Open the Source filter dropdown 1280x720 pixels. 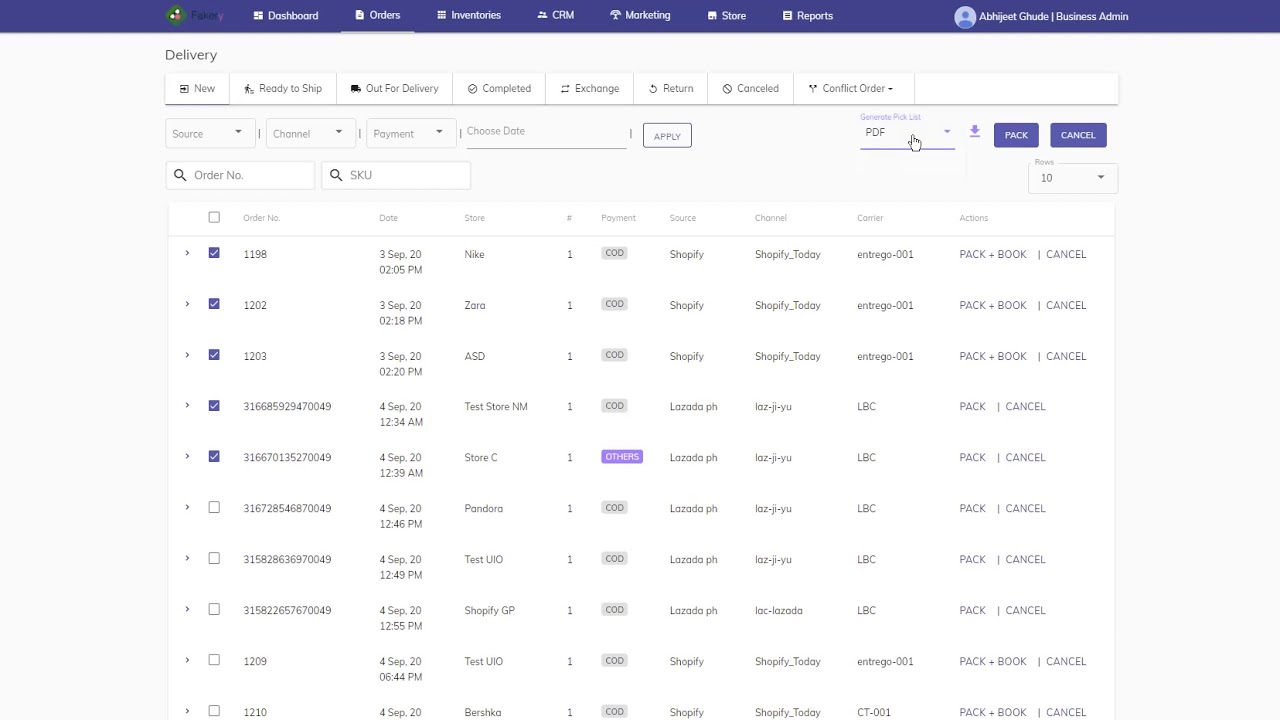[208, 133]
